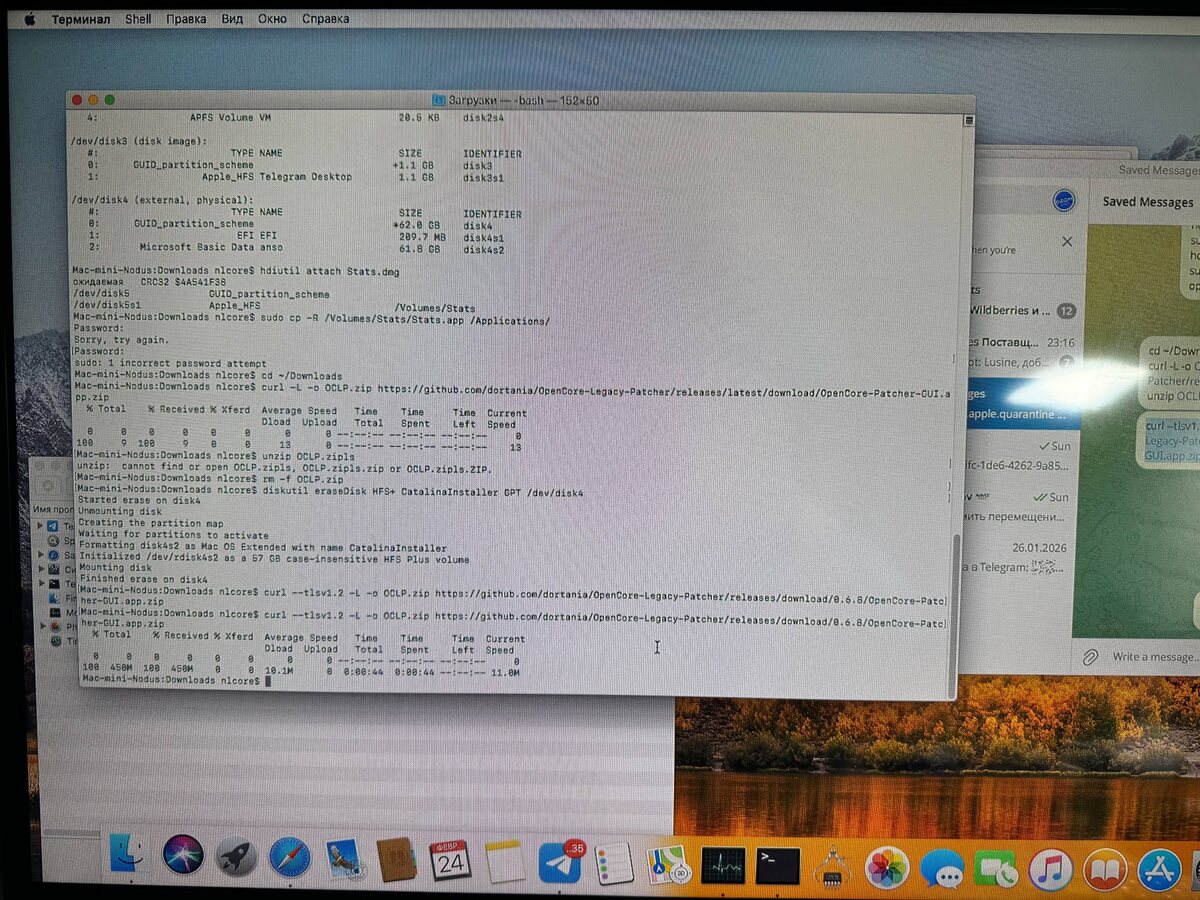
Task: Open Maps from the Dock
Action: (666, 864)
